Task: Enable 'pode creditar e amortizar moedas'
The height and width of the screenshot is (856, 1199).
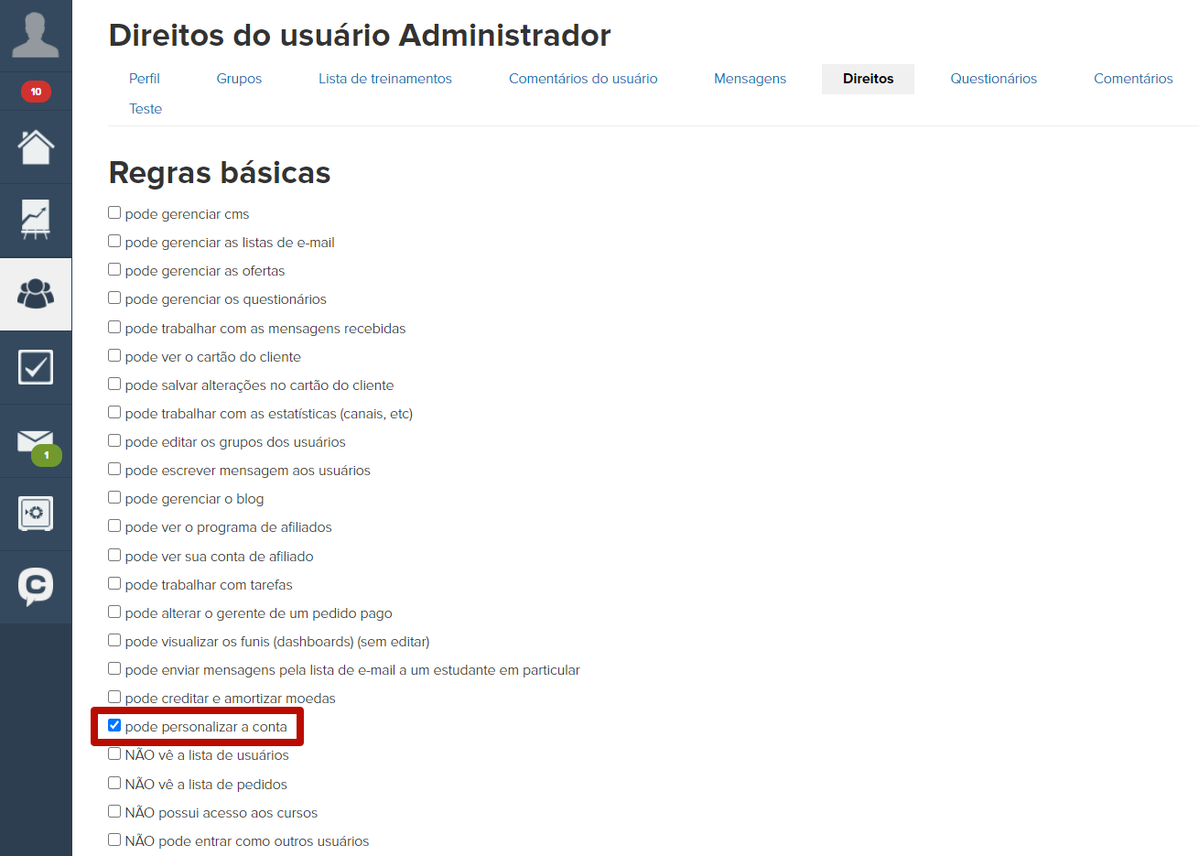Action: coord(115,697)
